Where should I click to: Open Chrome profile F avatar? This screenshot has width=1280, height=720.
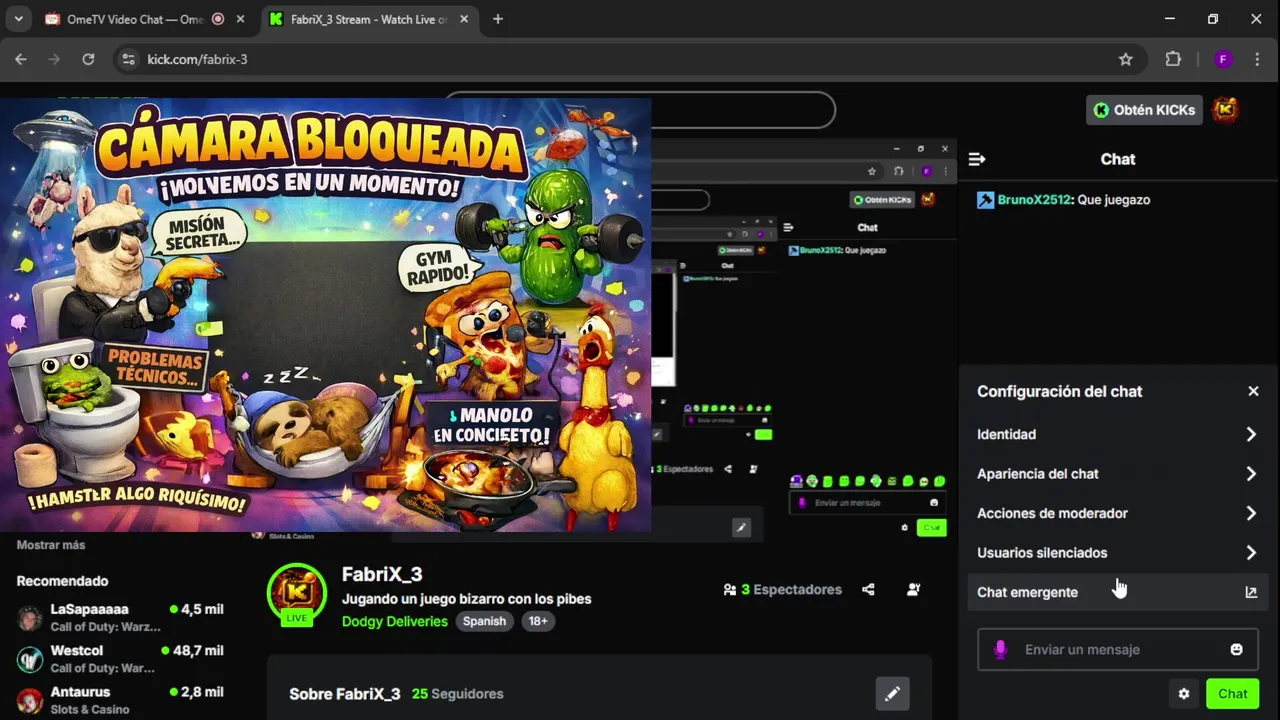(x=1223, y=59)
